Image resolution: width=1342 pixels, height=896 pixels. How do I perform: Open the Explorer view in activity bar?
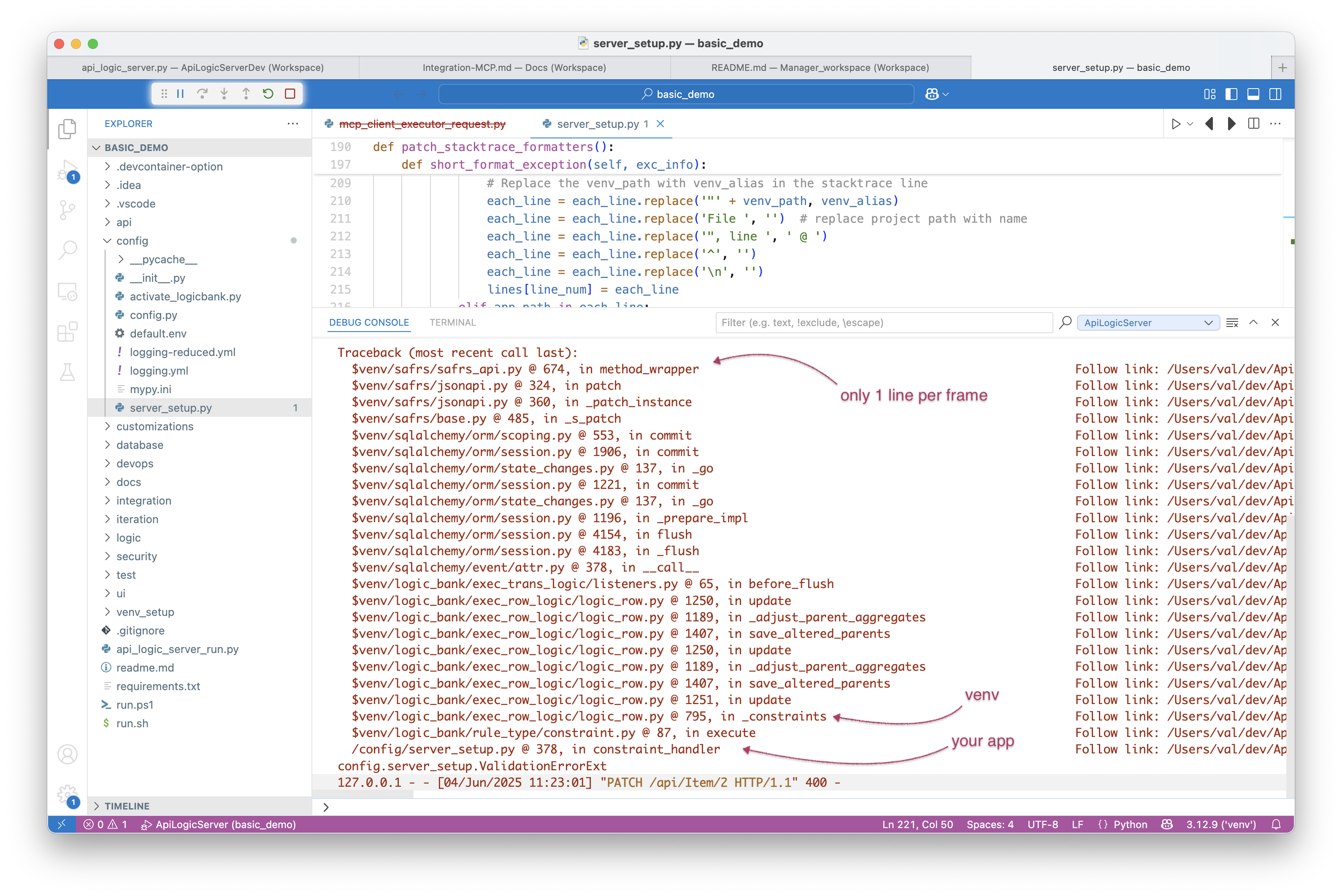click(68, 129)
